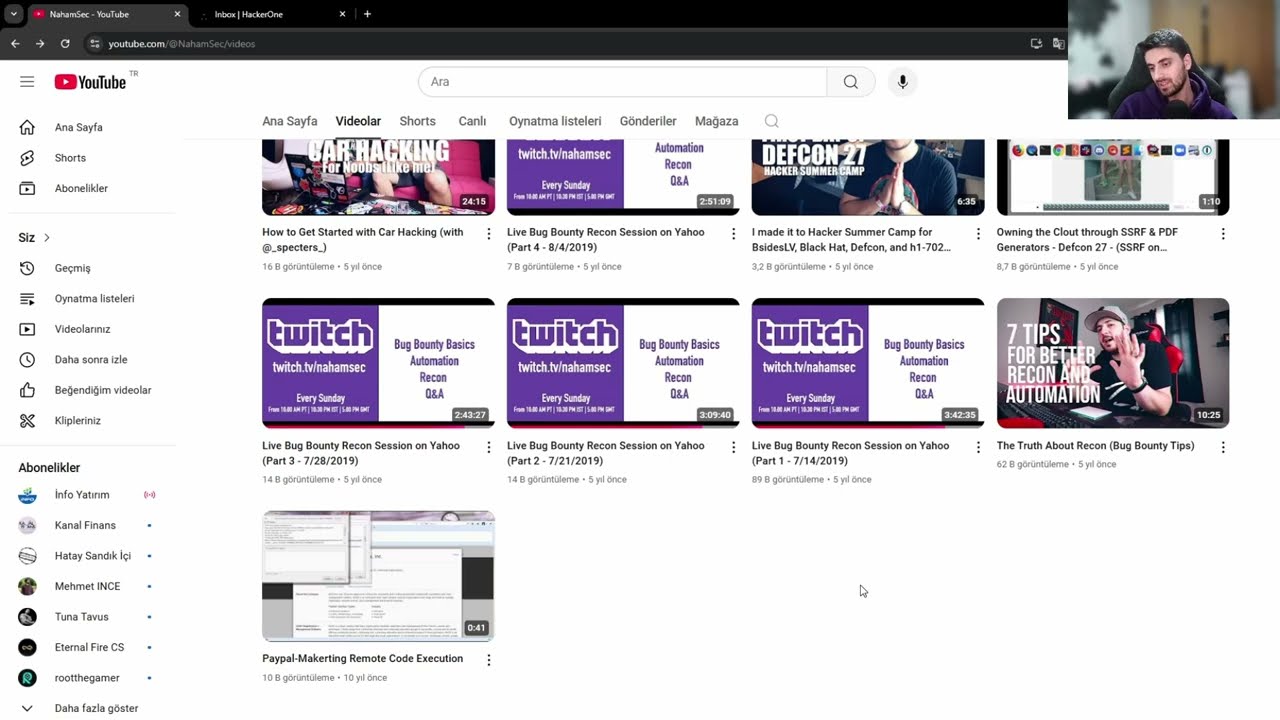Start voice search with microphone icon
This screenshot has height=720, width=1280.
[902, 82]
